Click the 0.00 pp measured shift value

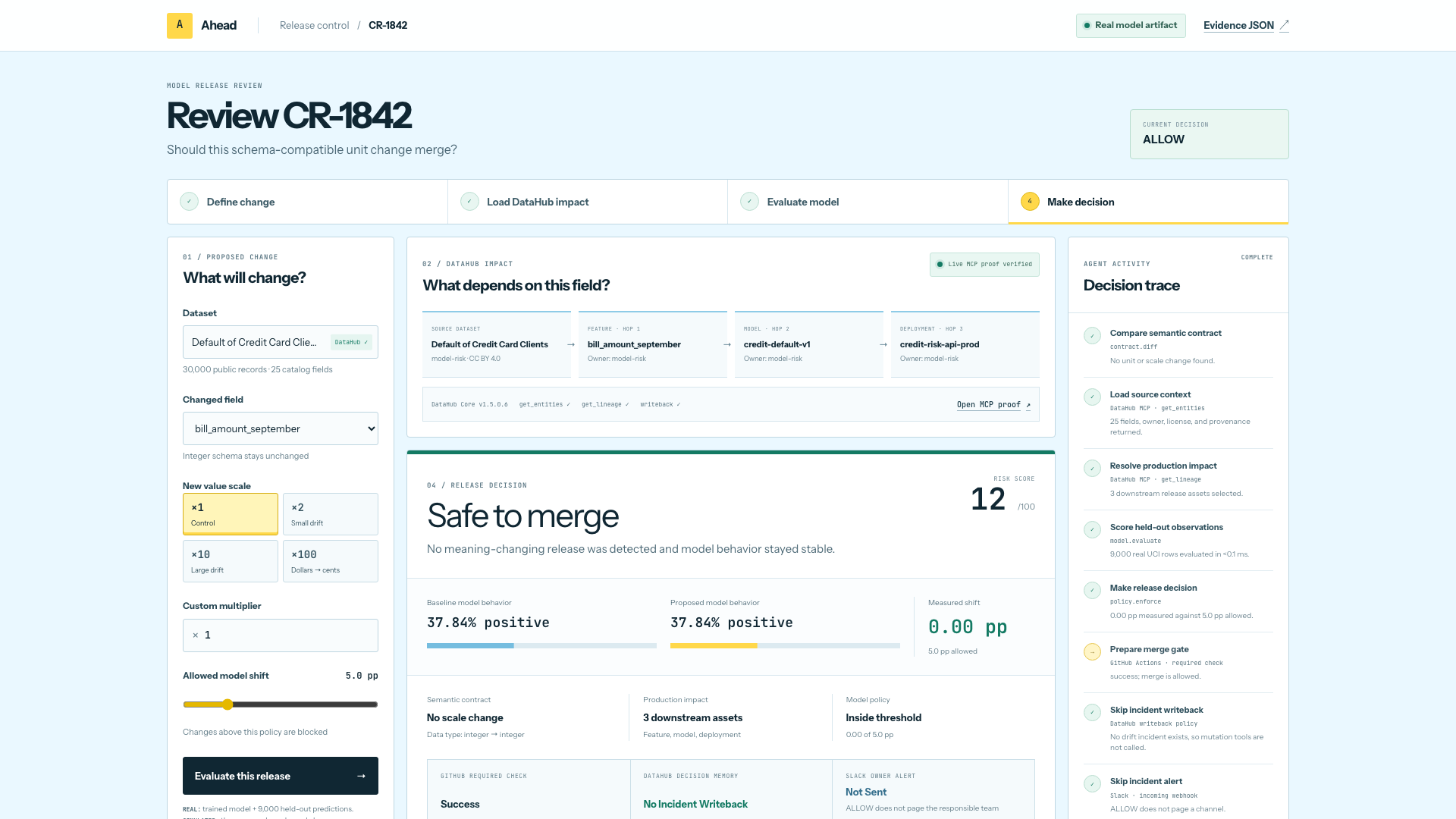(968, 627)
